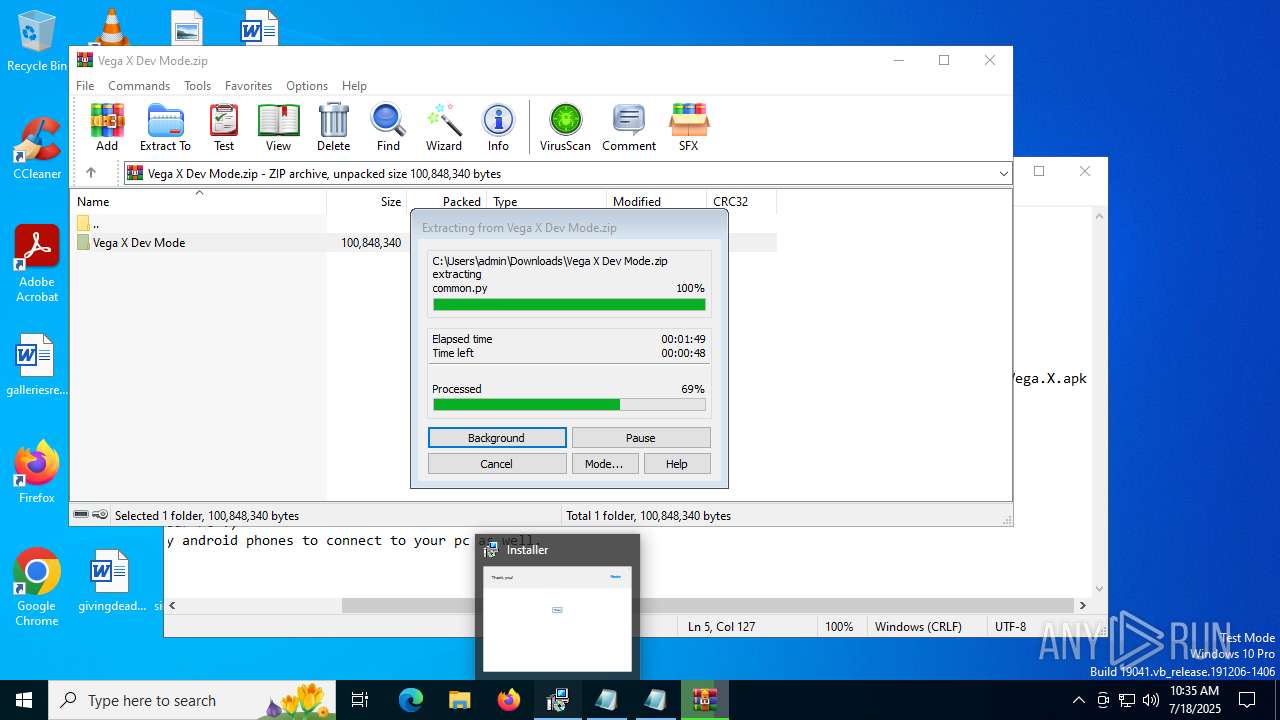Screen dimensions: 1280x720
Task: Go up one folder level arrow
Action: click(x=91, y=173)
